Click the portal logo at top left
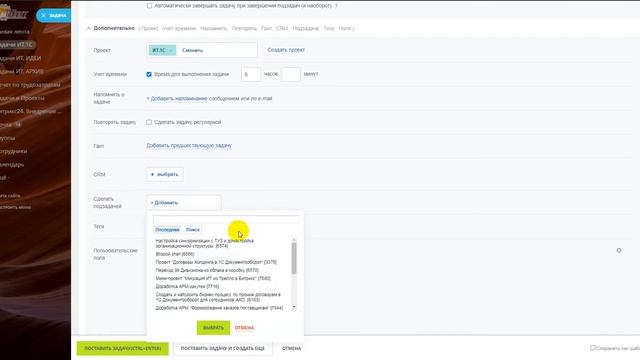This screenshot has height=360, width=640. [13, 14]
